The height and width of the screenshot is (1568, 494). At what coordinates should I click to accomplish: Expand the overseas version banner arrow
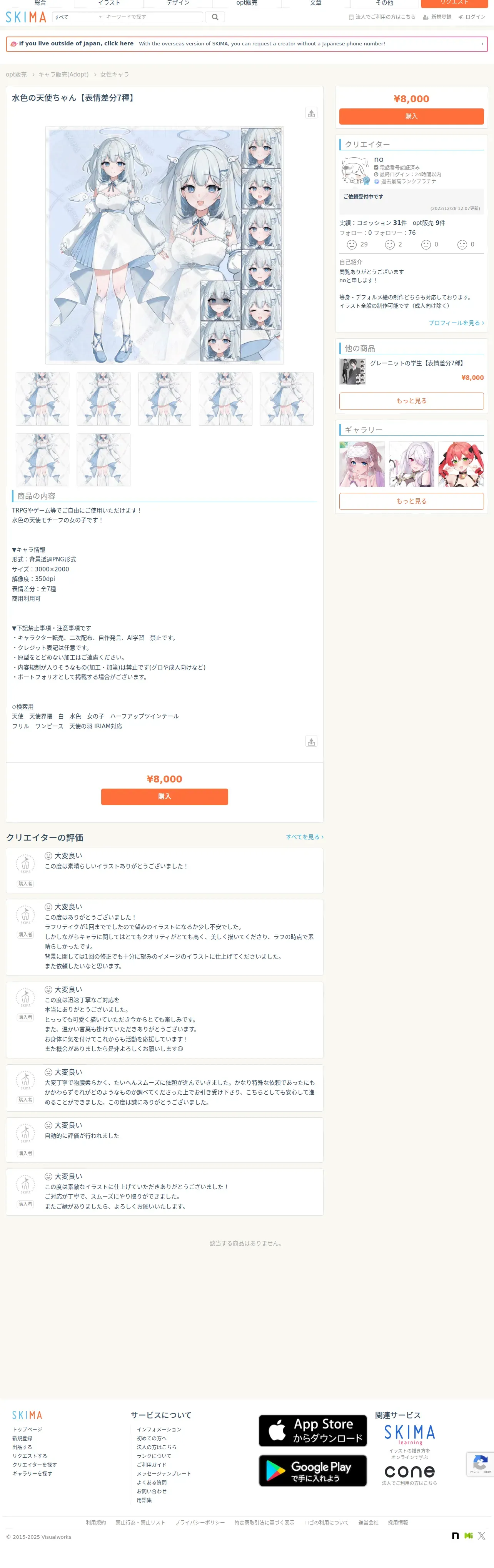(x=482, y=44)
